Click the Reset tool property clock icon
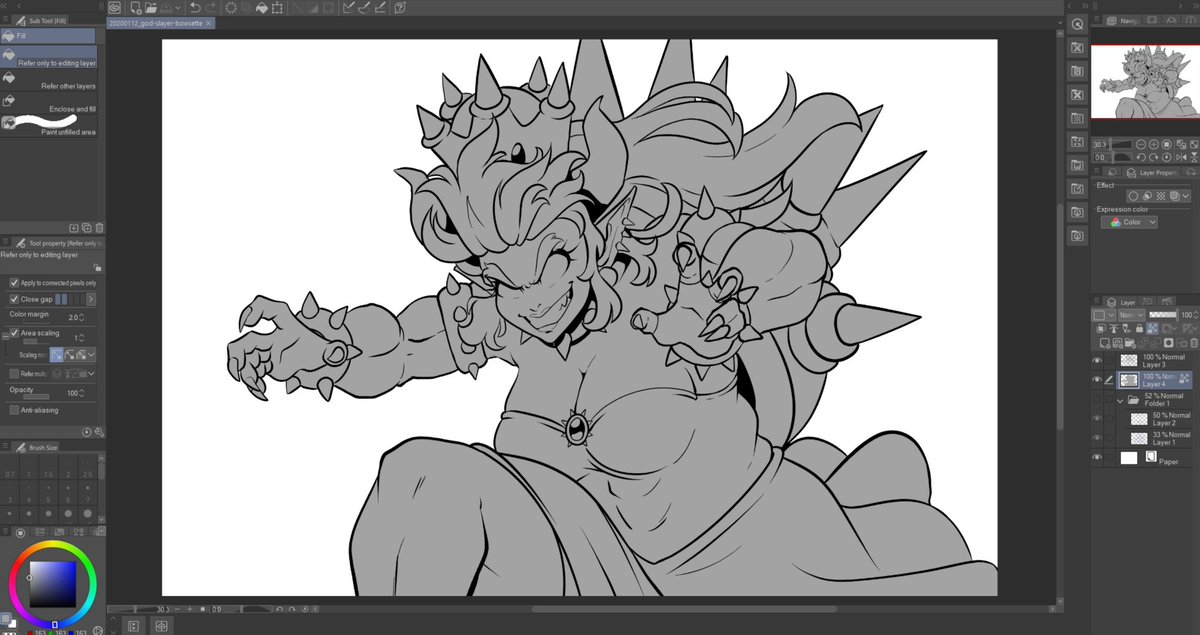1200x635 pixels. [x=86, y=432]
